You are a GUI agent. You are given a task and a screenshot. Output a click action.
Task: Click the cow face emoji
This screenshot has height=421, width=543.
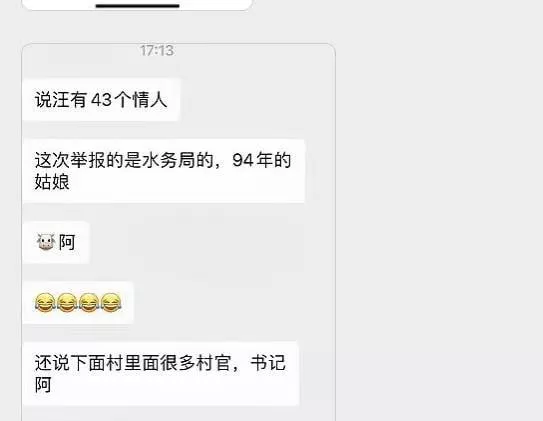tap(46, 242)
